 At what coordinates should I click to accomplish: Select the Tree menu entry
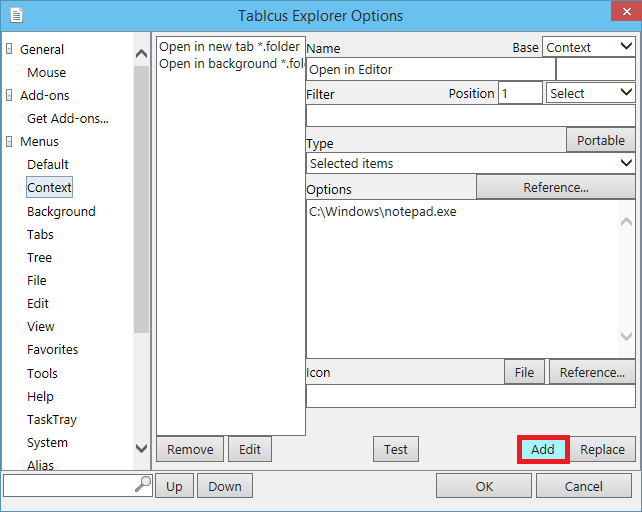click(x=39, y=257)
